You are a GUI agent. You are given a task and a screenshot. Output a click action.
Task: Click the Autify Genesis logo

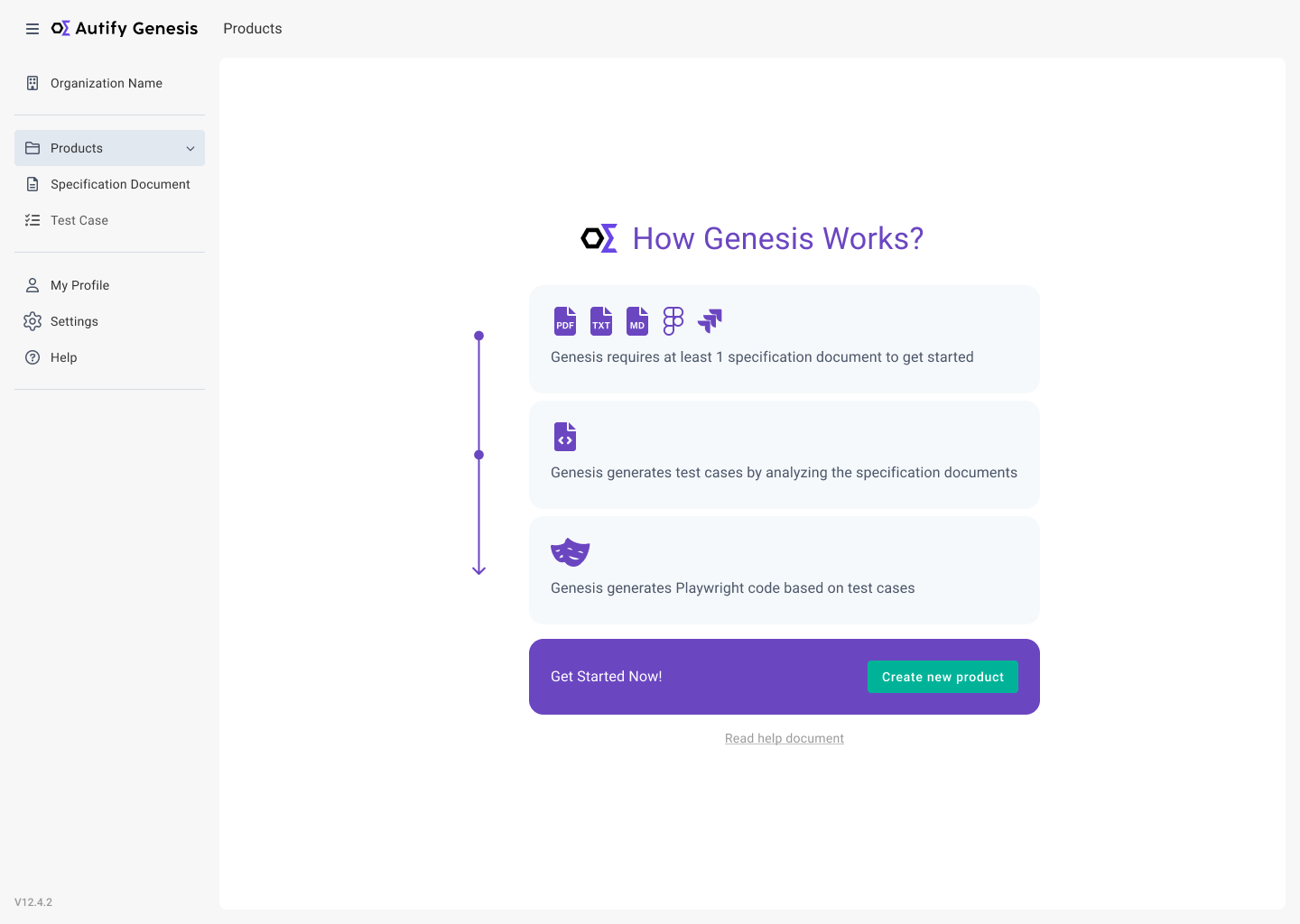click(x=125, y=29)
